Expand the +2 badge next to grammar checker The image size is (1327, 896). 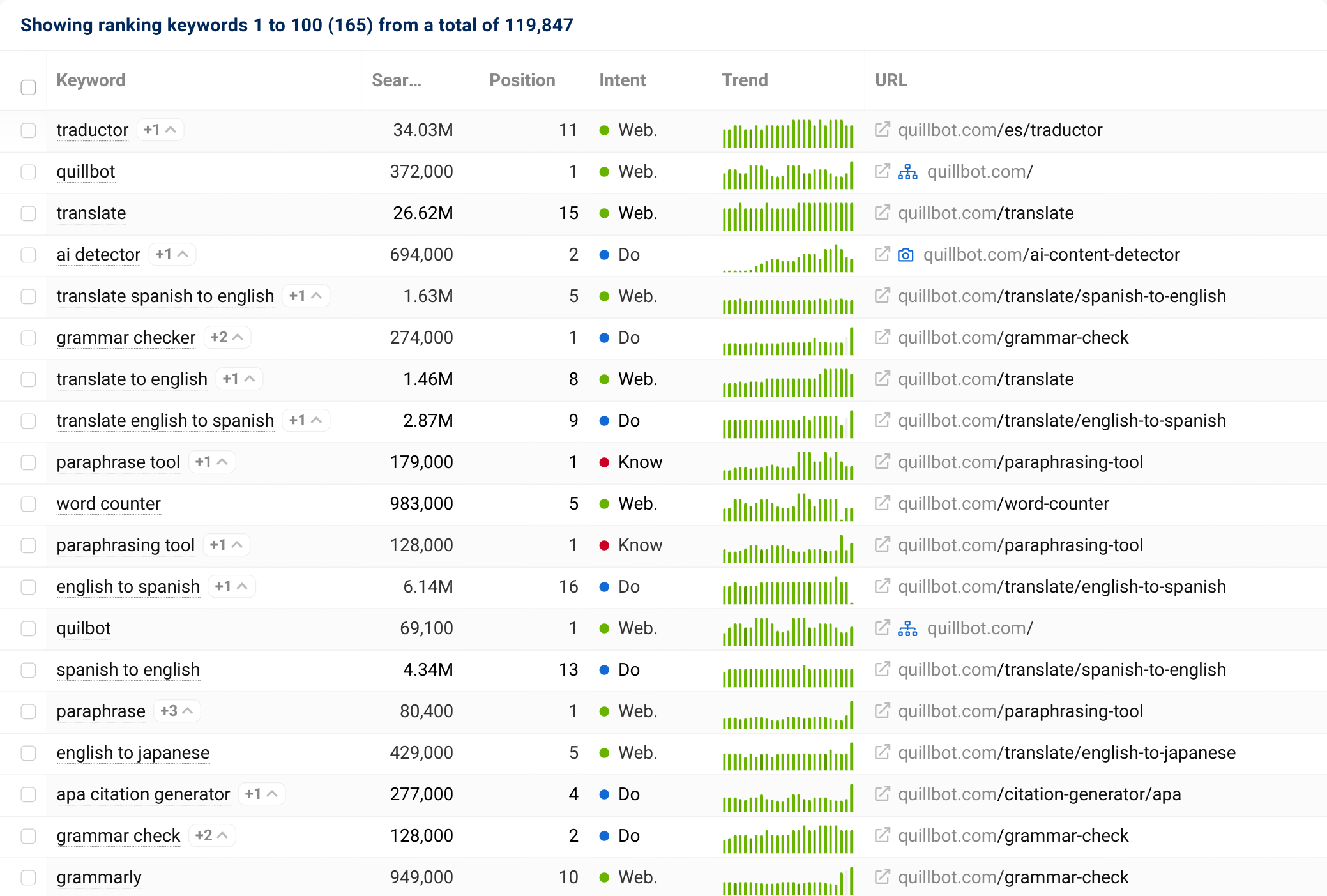point(227,337)
